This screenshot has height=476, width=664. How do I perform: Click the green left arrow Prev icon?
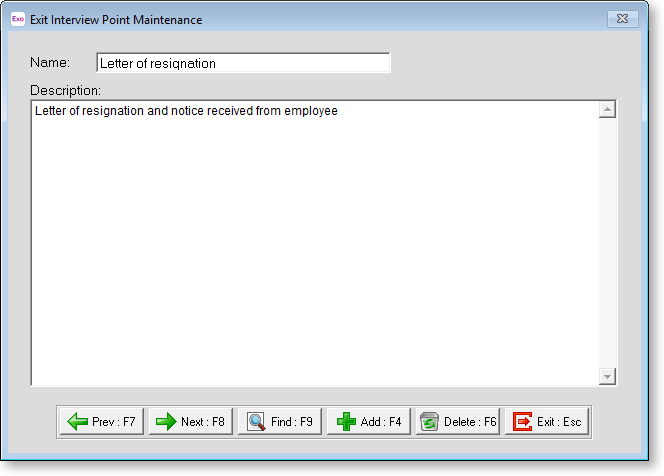pyautogui.click(x=77, y=422)
